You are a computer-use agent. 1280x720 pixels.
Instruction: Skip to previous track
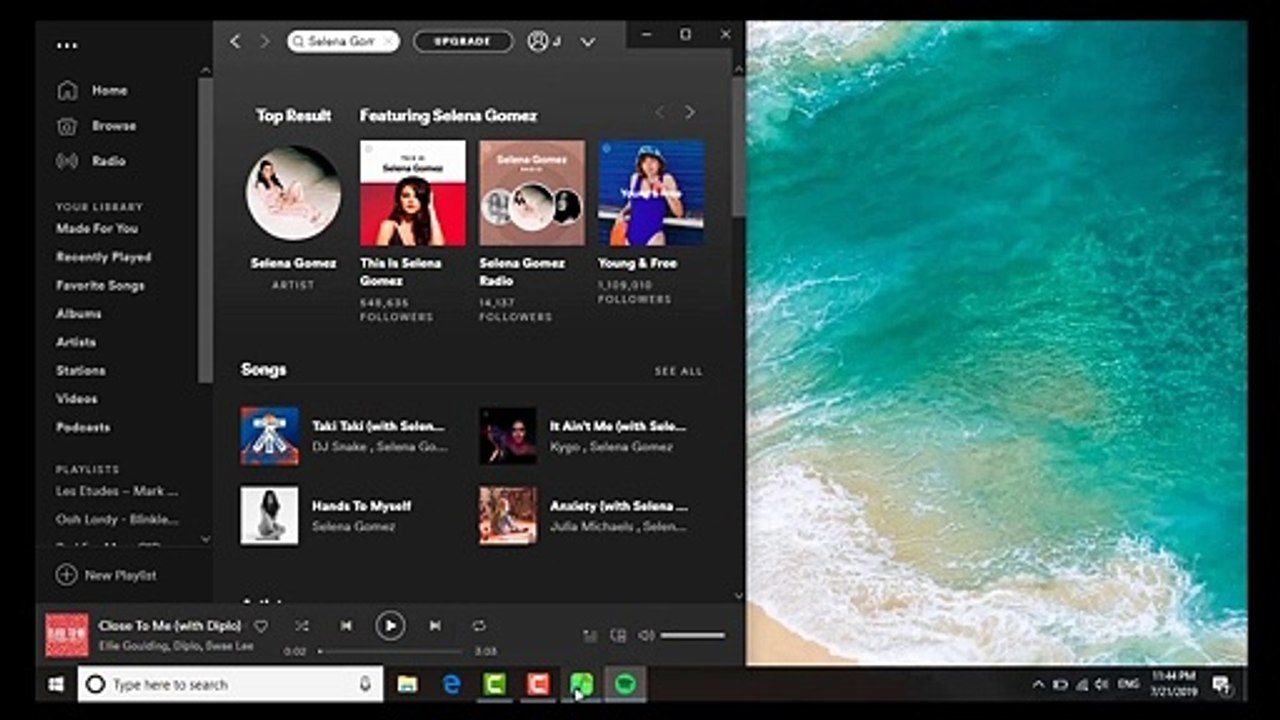(346, 626)
